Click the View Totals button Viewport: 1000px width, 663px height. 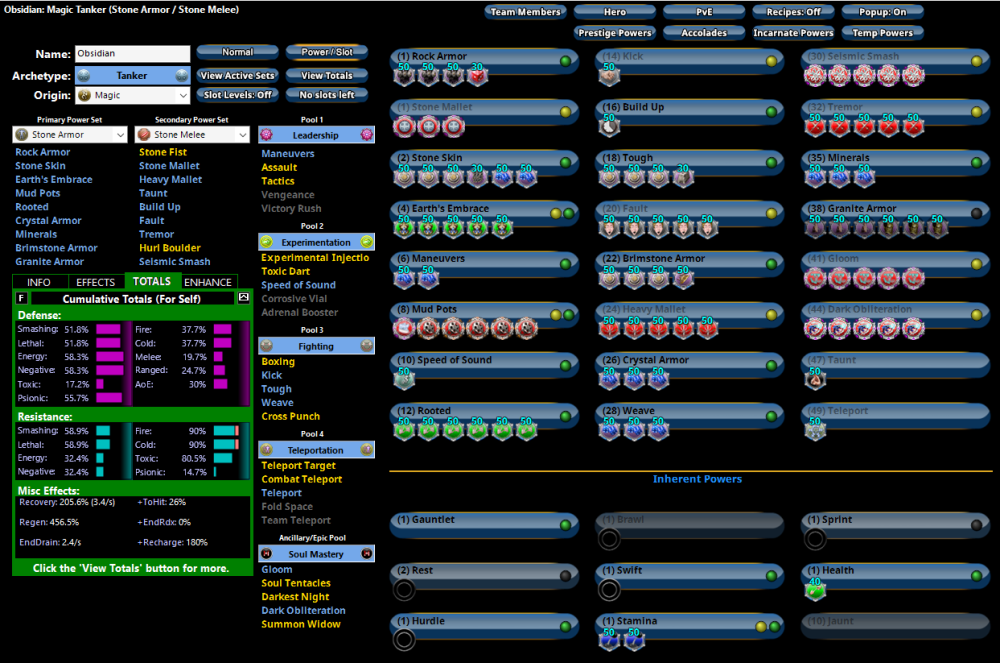[326, 75]
